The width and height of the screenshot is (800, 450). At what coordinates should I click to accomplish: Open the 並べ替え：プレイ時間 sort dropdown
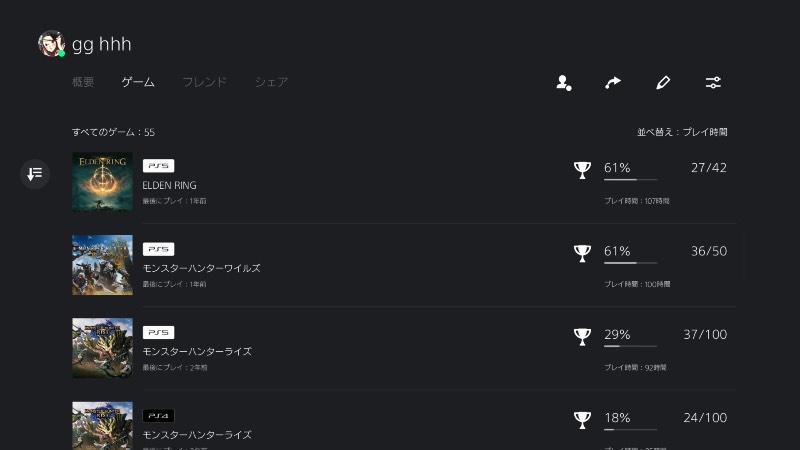coord(682,132)
